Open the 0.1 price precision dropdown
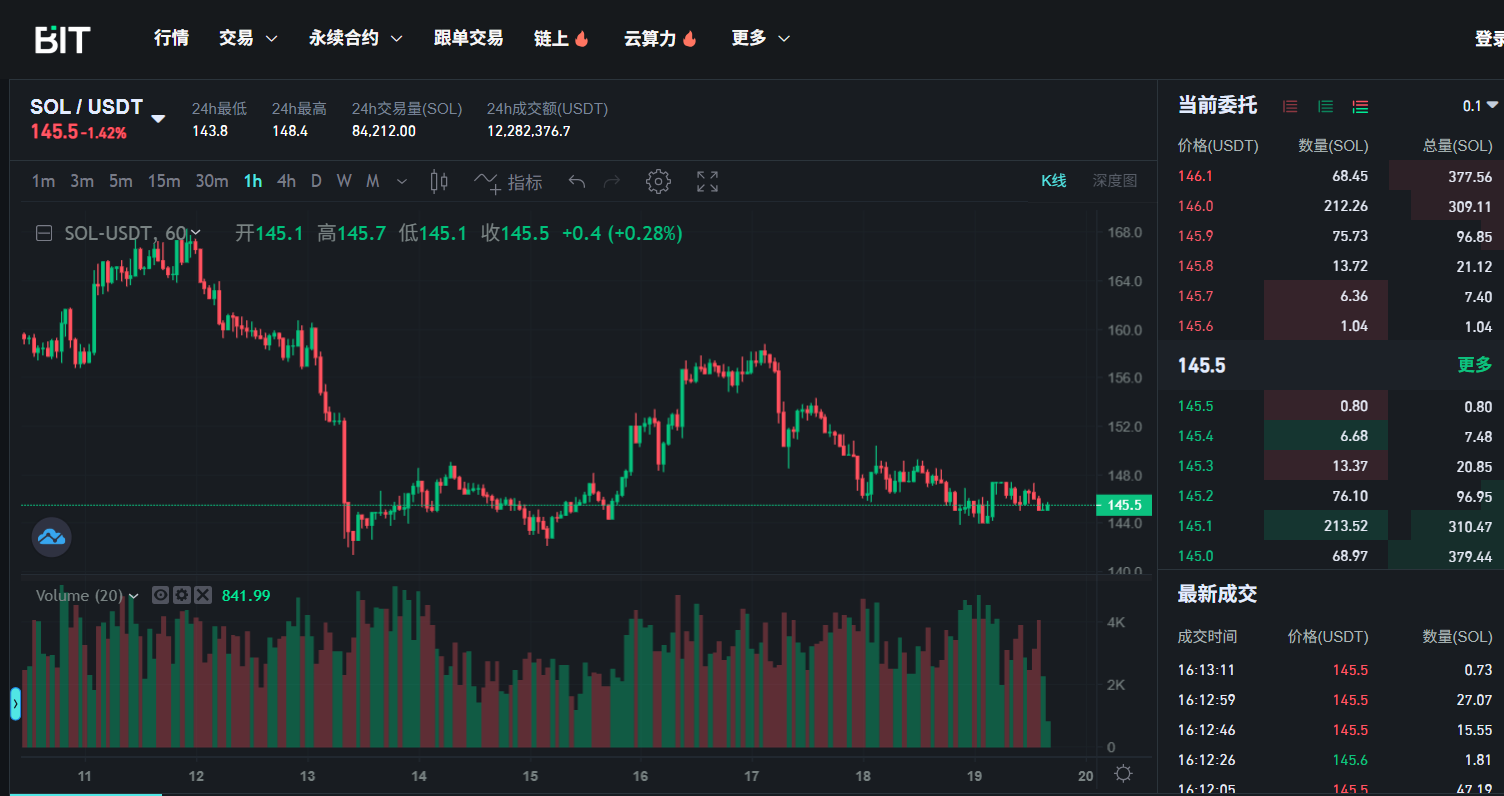Screen dimensions: 1504x796 coord(1480,105)
